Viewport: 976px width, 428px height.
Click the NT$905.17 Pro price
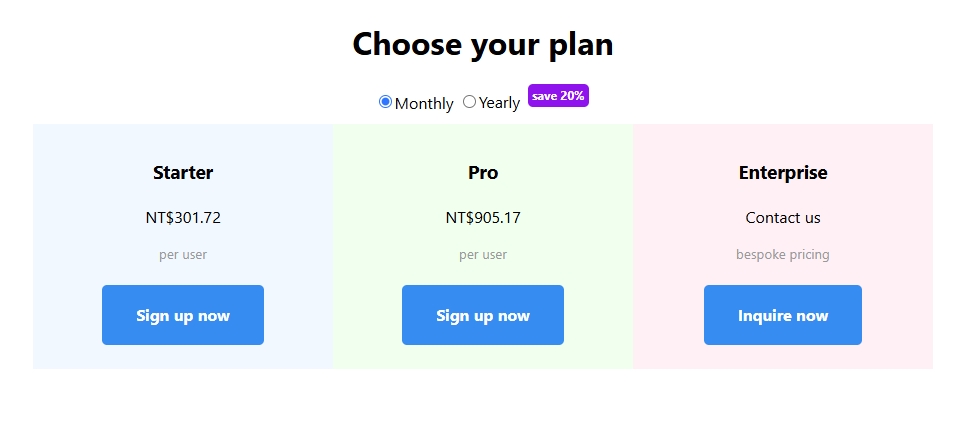[483, 217]
